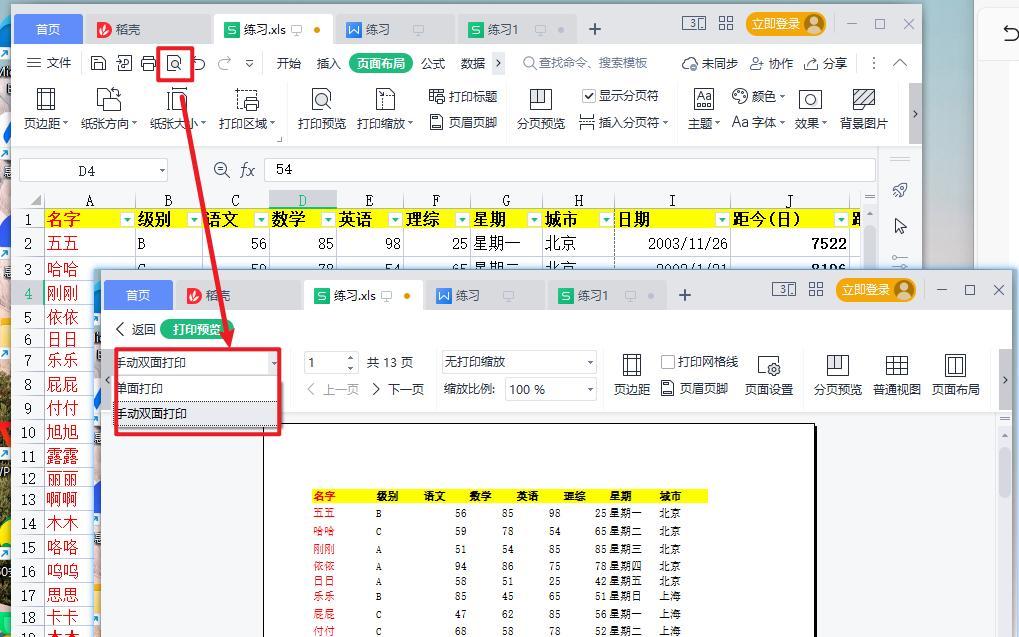Click the zoom magnifier beside the formula bar
The image size is (1019, 637).
point(222,170)
